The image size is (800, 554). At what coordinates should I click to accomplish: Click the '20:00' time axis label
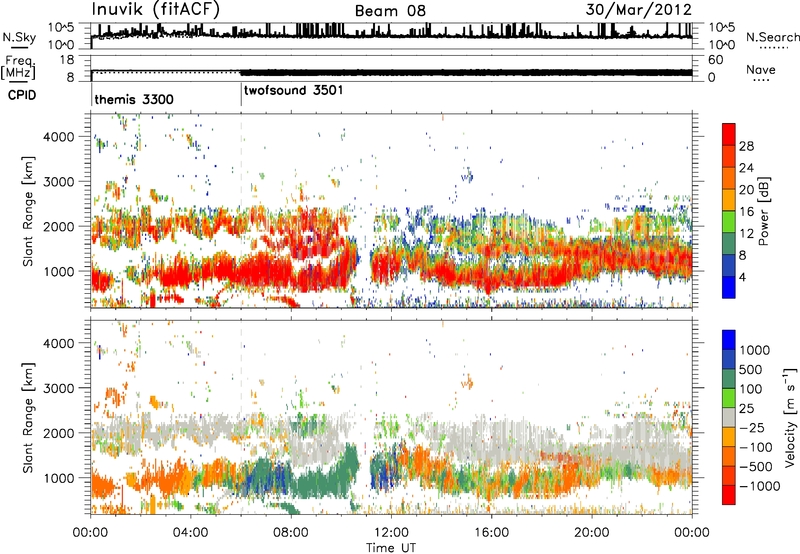pos(591,533)
